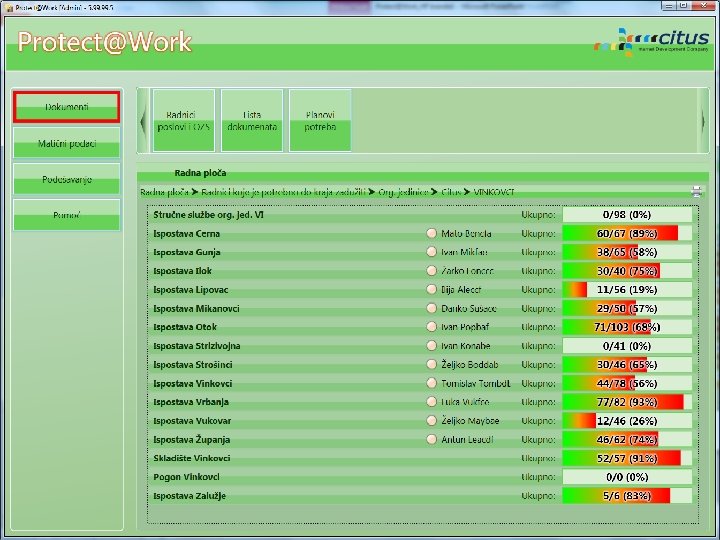Click the 60/67 (89%) progress bar
720x540 pixels.
click(627, 233)
